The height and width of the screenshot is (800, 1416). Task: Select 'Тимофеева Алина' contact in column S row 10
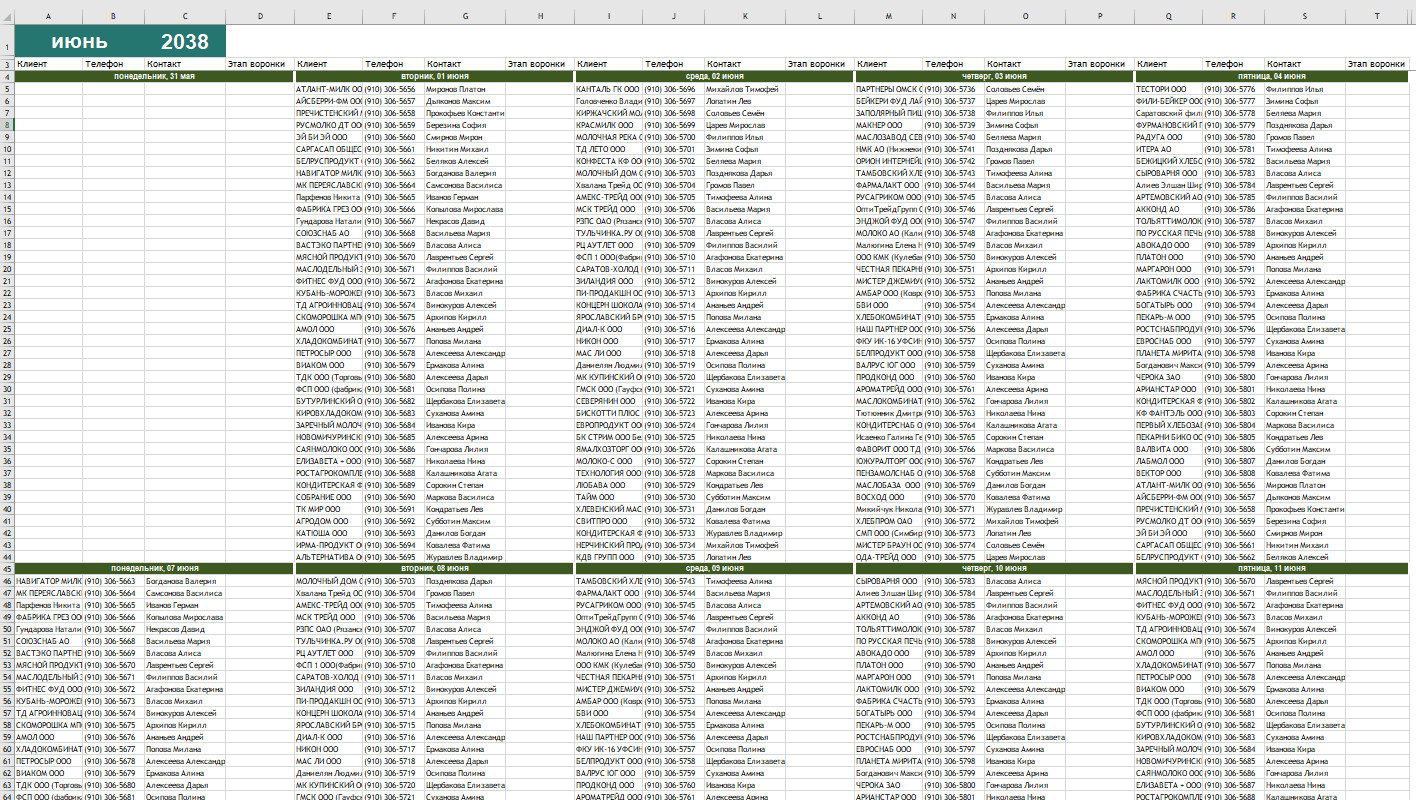click(1305, 148)
